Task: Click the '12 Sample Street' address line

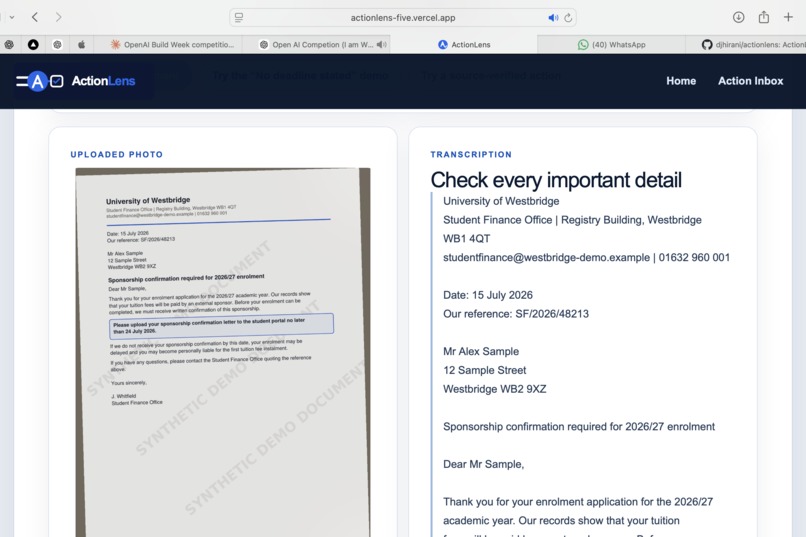Action: point(484,370)
